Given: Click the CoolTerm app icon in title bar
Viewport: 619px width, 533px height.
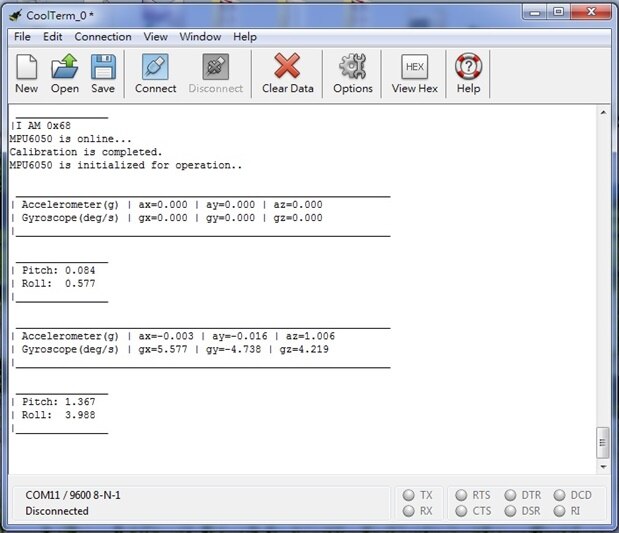Looking at the screenshot, I should (x=15, y=16).
